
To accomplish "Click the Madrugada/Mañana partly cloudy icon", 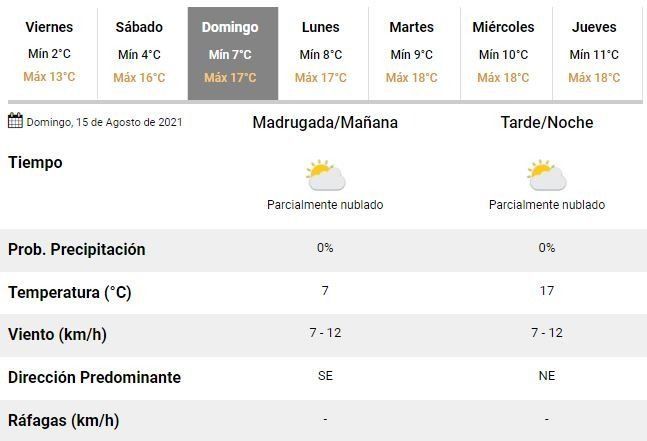I will point(325,176).
